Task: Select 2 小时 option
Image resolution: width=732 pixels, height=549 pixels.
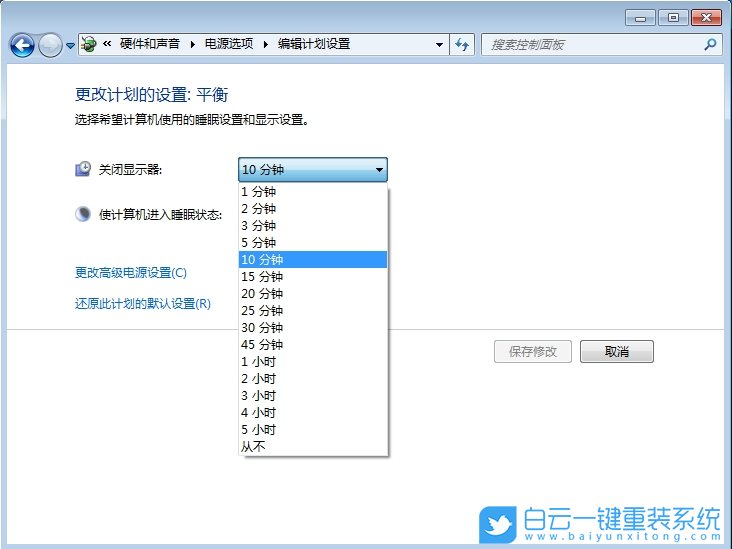Action: pos(313,379)
